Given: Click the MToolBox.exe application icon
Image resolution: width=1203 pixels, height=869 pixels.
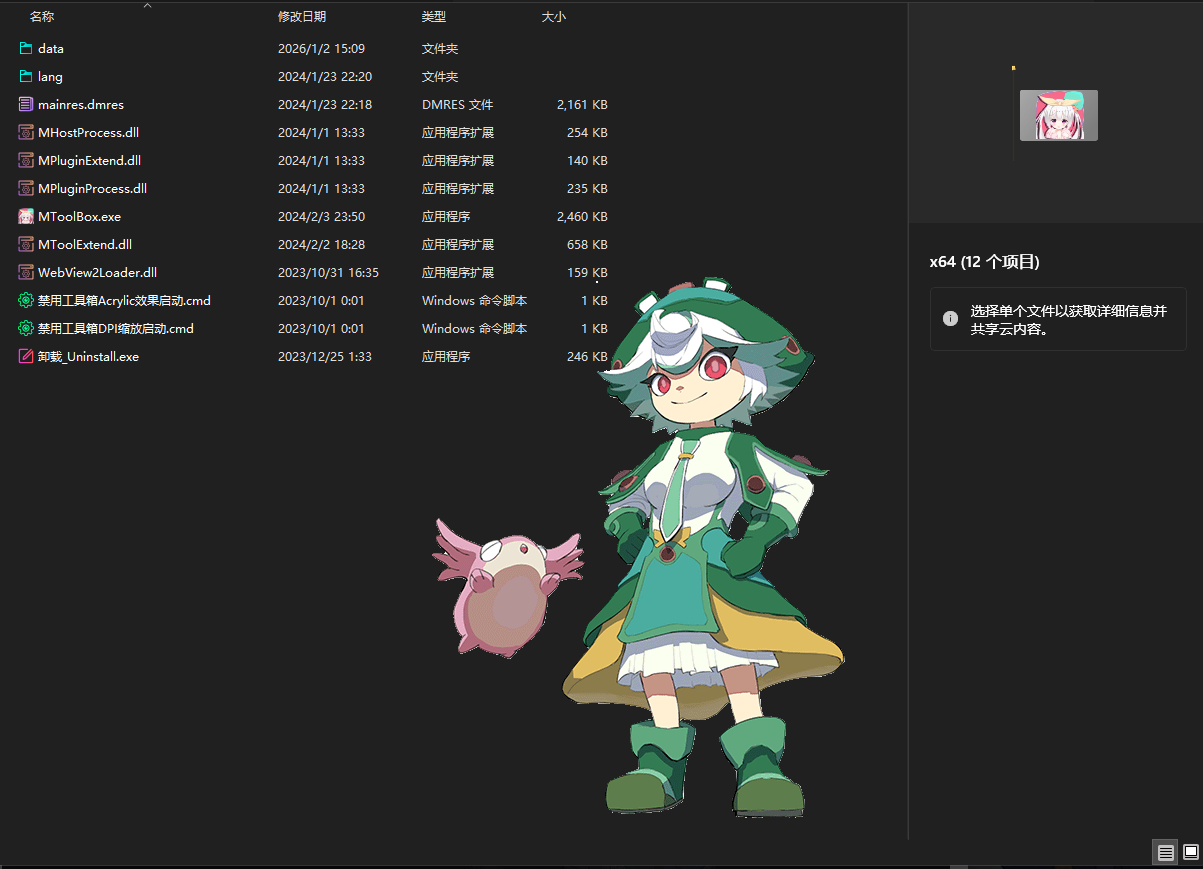Looking at the screenshot, I should point(26,216).
